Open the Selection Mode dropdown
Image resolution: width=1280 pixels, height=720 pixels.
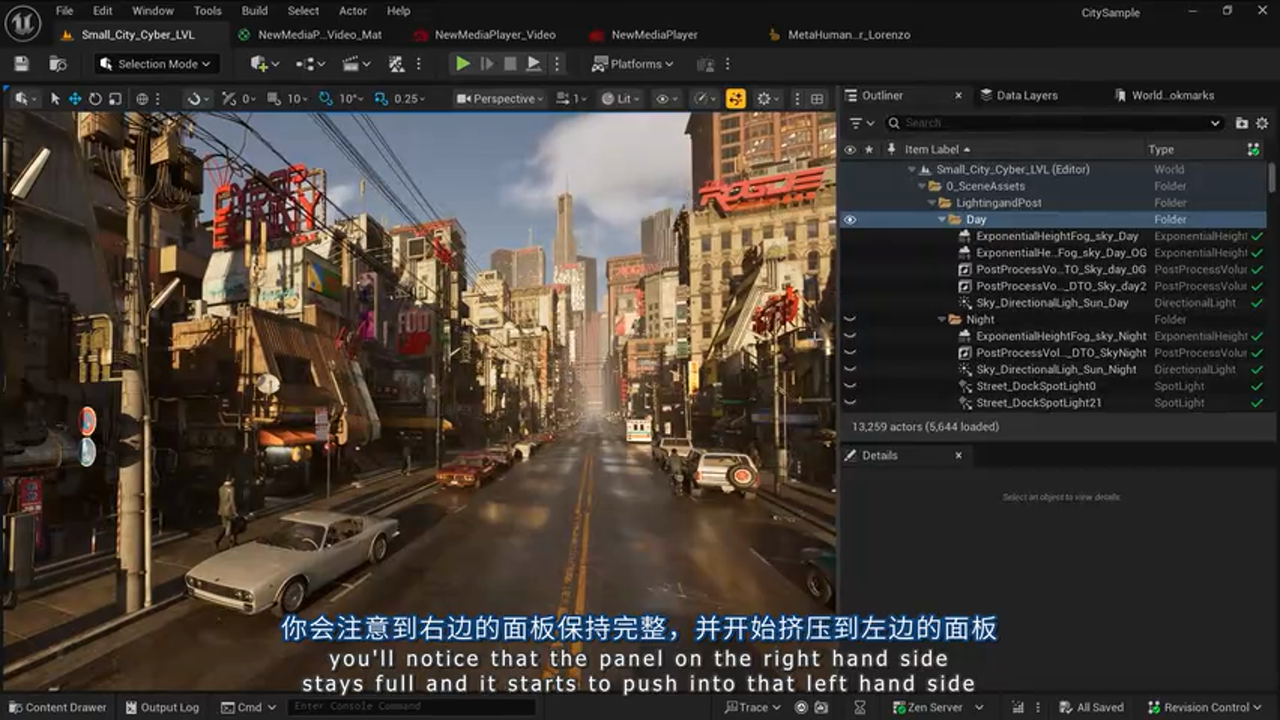pyautogui.click(x=156, y=63)
